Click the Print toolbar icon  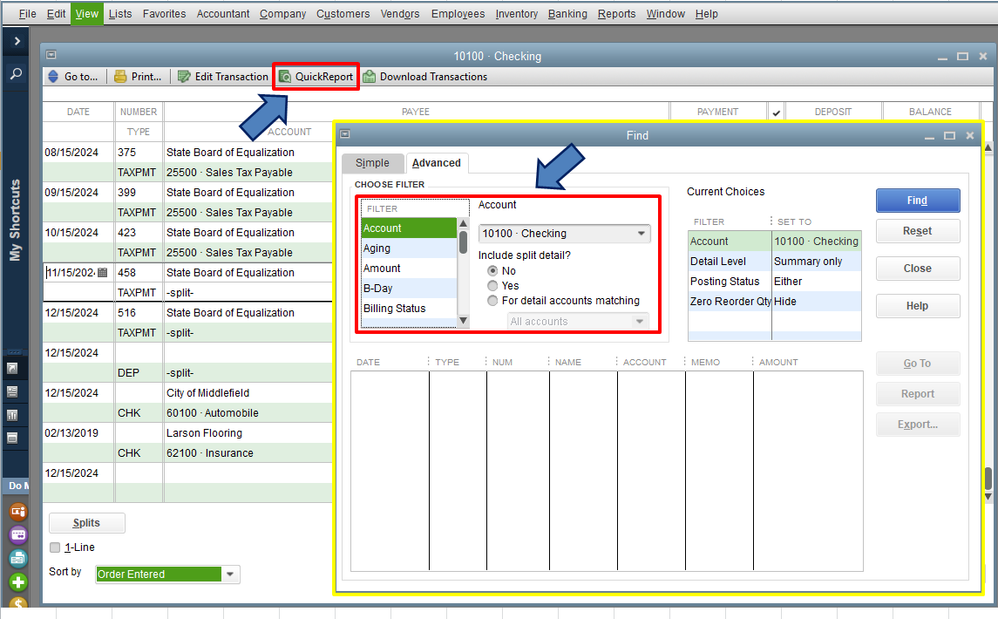(x=120, y=76)
